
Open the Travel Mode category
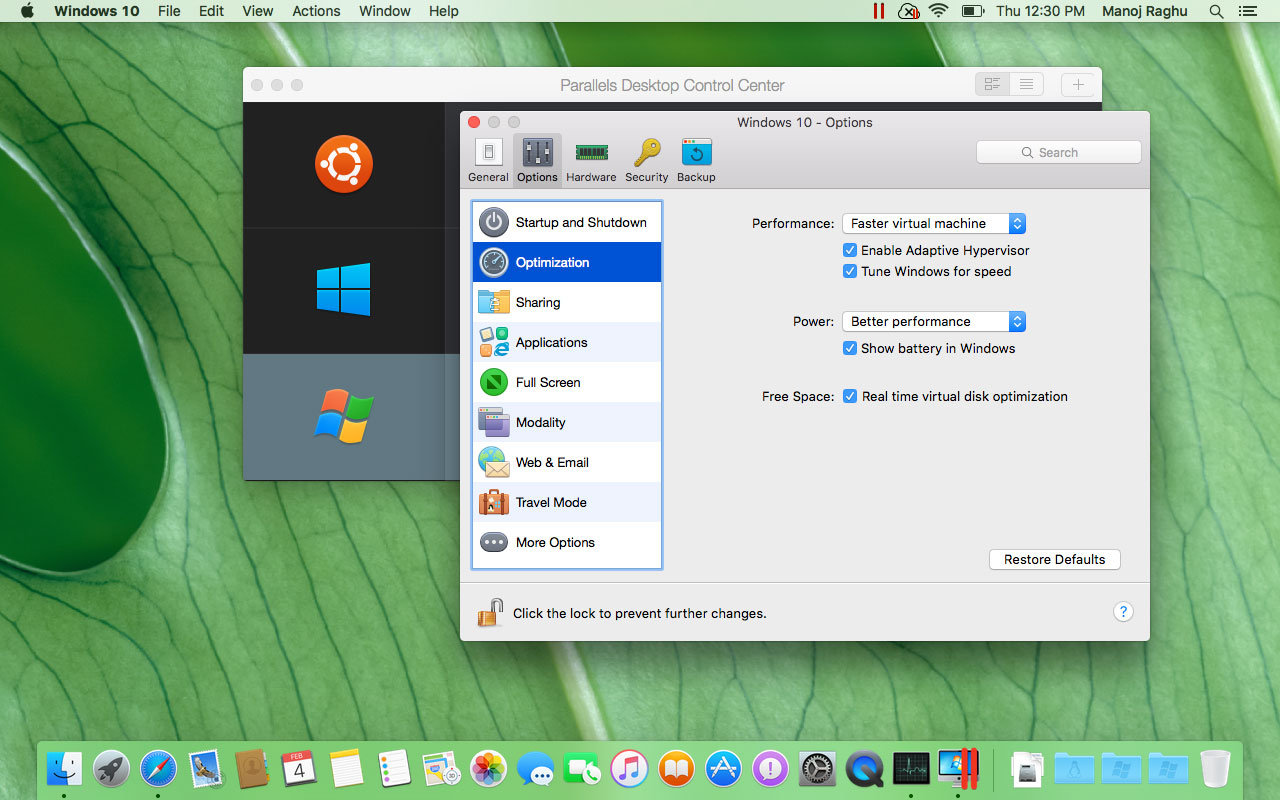tap(567, 502)
